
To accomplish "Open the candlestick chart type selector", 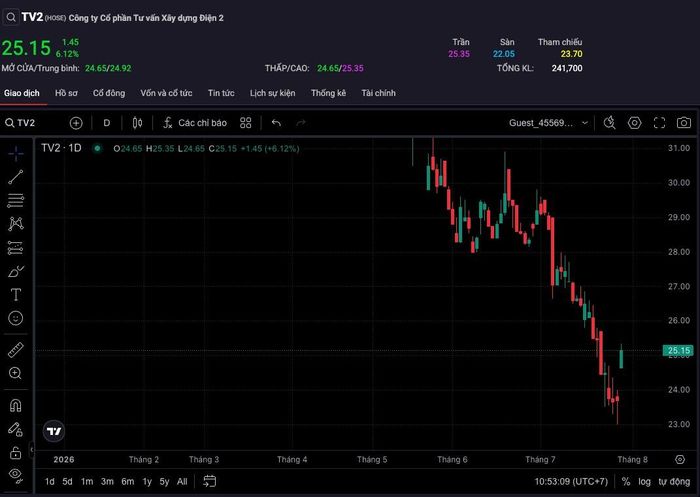I will pos(138,123).
